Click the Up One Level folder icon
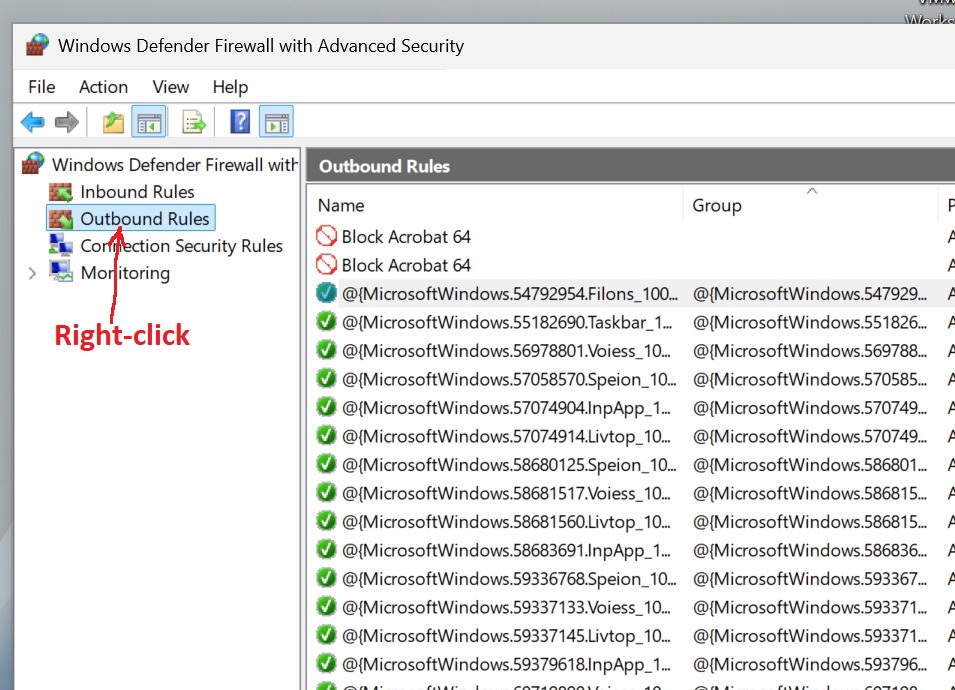The image size is (955, 690). (x=113, y=122)
